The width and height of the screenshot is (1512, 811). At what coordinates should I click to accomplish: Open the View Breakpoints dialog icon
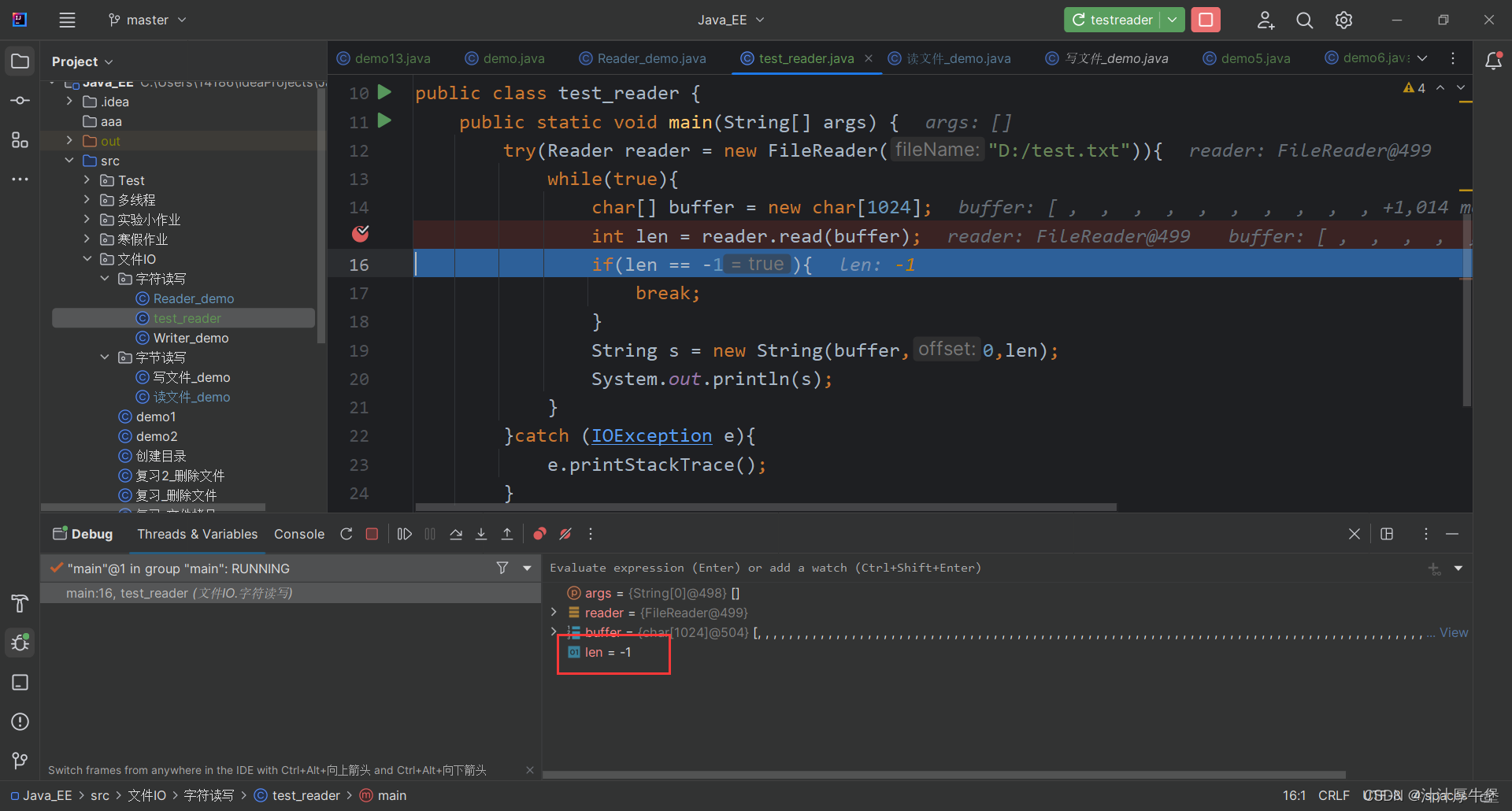[x=539, y=534]
